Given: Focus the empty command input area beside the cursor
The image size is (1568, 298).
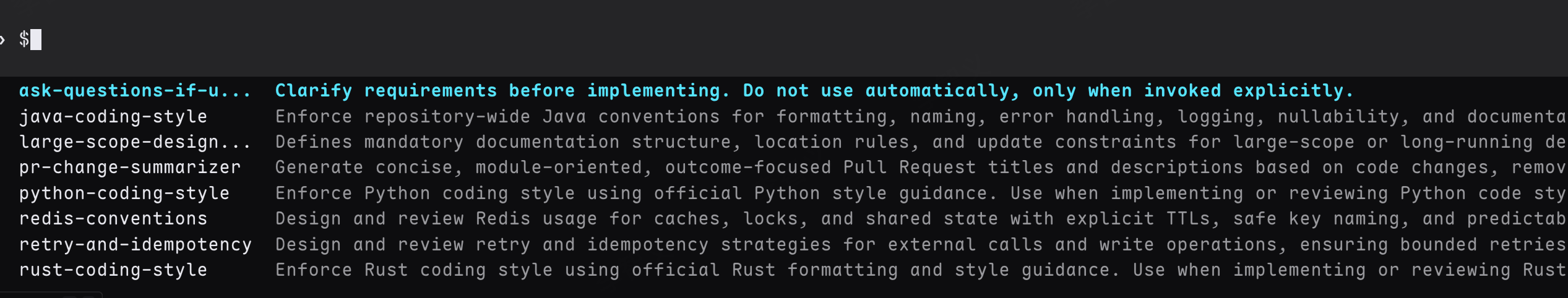Looking at the screenshot, I should click(x=804, y=40).
